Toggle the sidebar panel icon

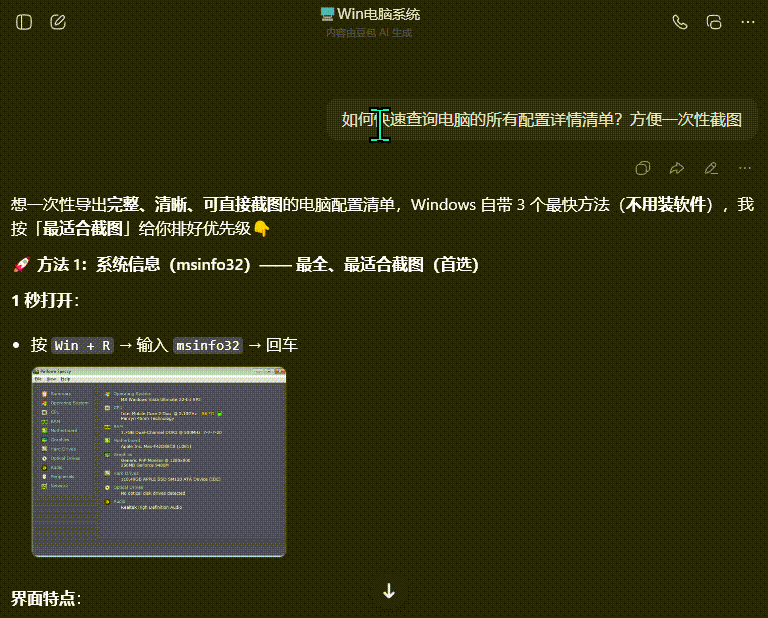tap(24, 22)
